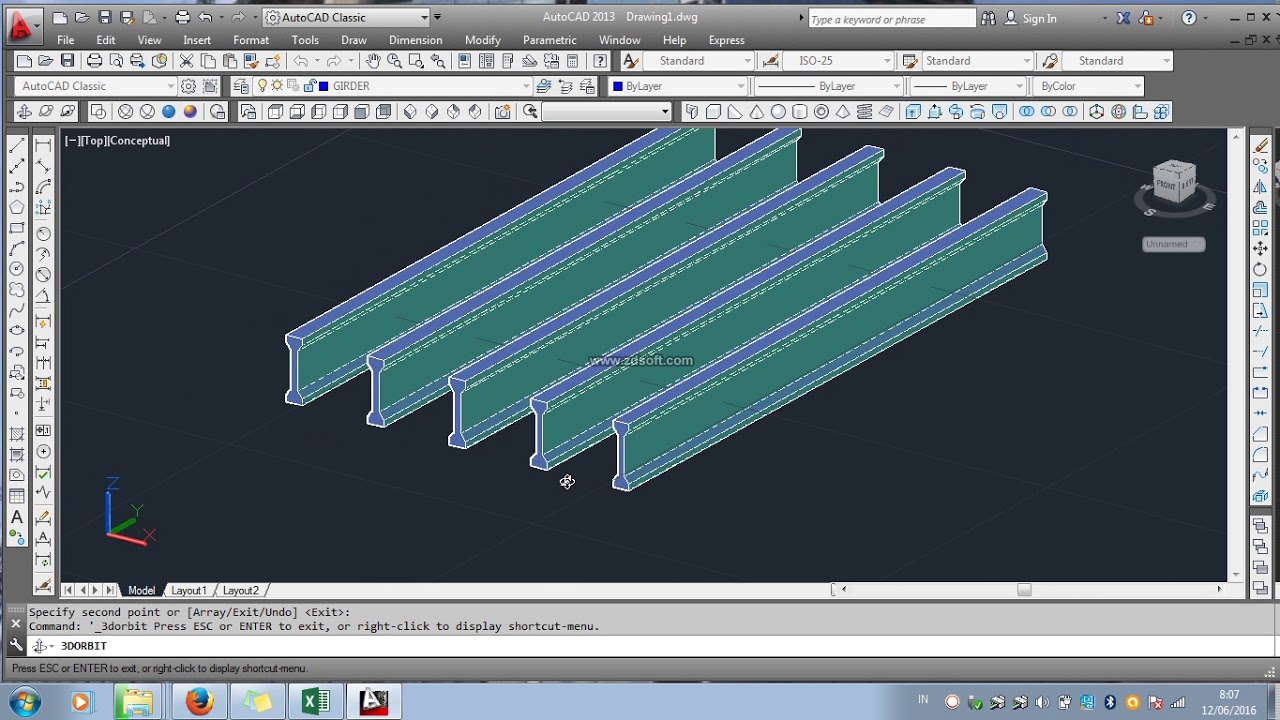1280x720 pixels.
Task: Open the Parametric menu
Action: point(549,40)
